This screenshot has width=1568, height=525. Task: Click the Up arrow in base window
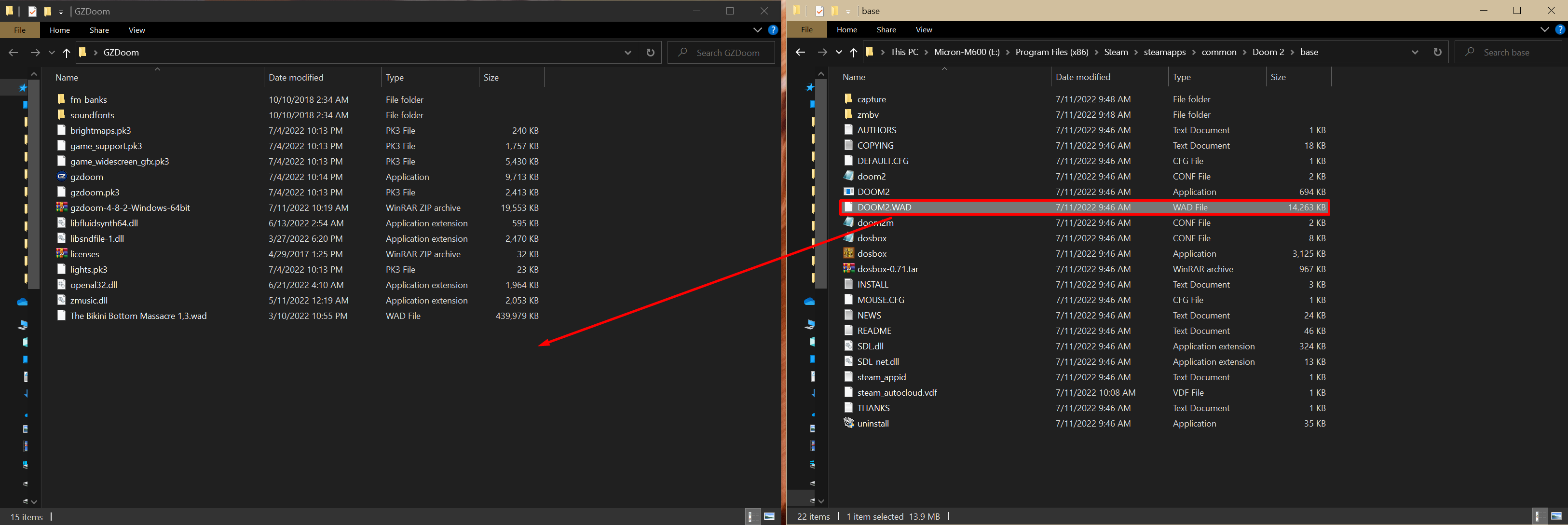(853, 53)
